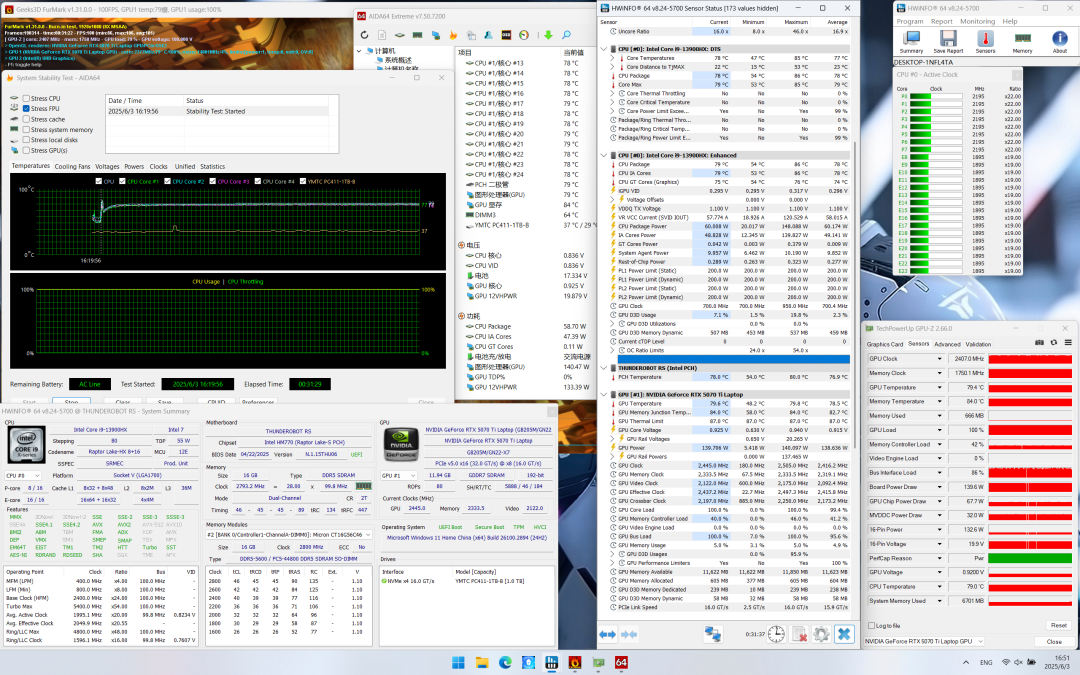The image size is (1080, 675).
Task: Click the AIDA64 user silhouette toolbar icon
Action: click(488, 35)
